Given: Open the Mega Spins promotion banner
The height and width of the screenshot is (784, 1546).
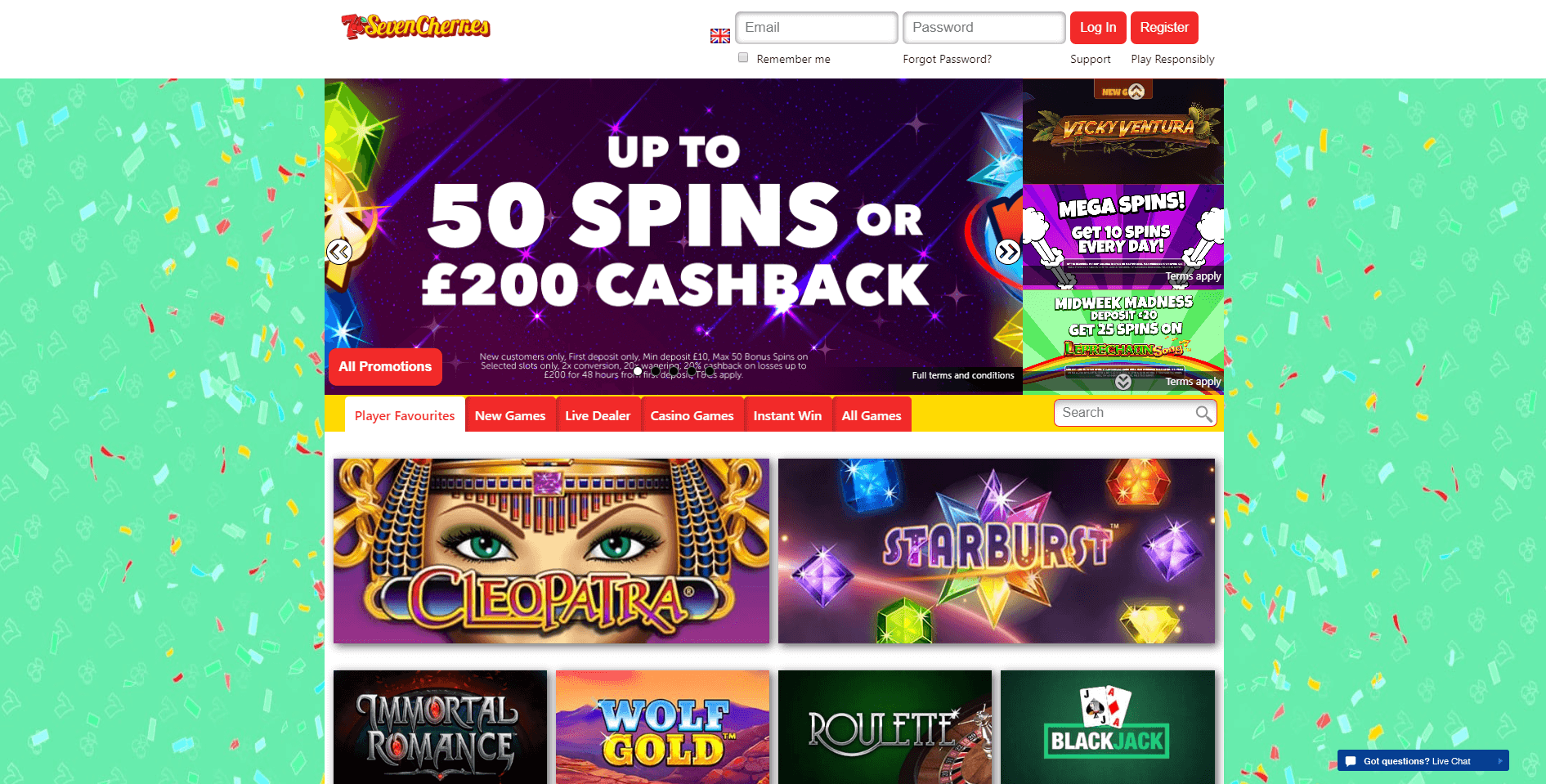Looking at the screenshot, I should click(x=1123, y=236).
